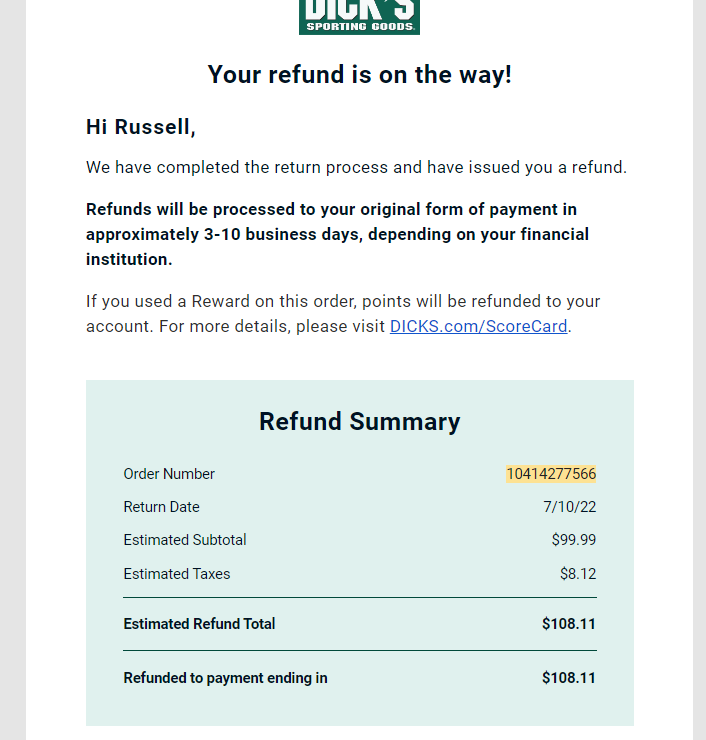The width and height of the screenshot is (706, 740).
Task: Click the $108.11 Estimated Refund Total amount
Action: (x=569, y=624)
